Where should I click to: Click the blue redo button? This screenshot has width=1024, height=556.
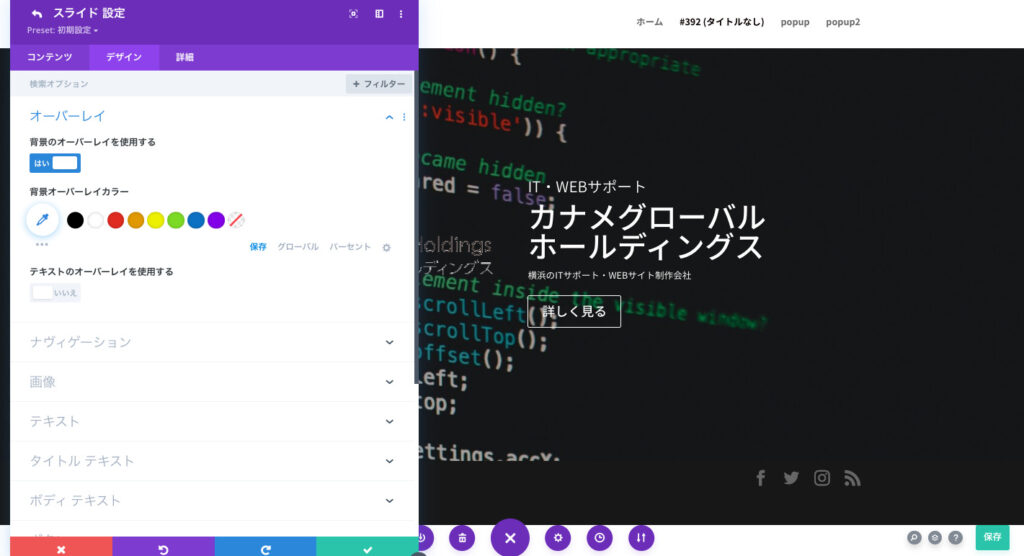click(265, 548)
